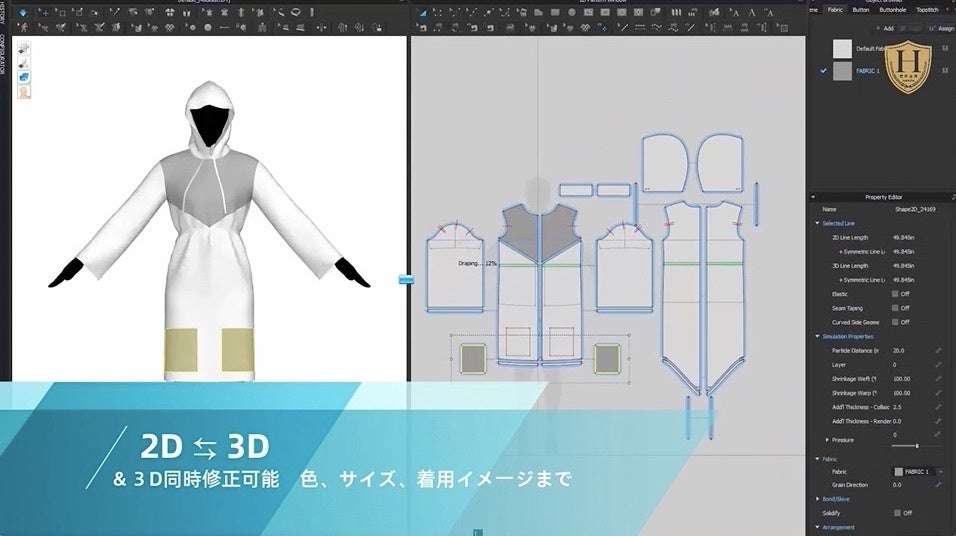
Task: Switch to the Button tab
Action: pos(860,10)
